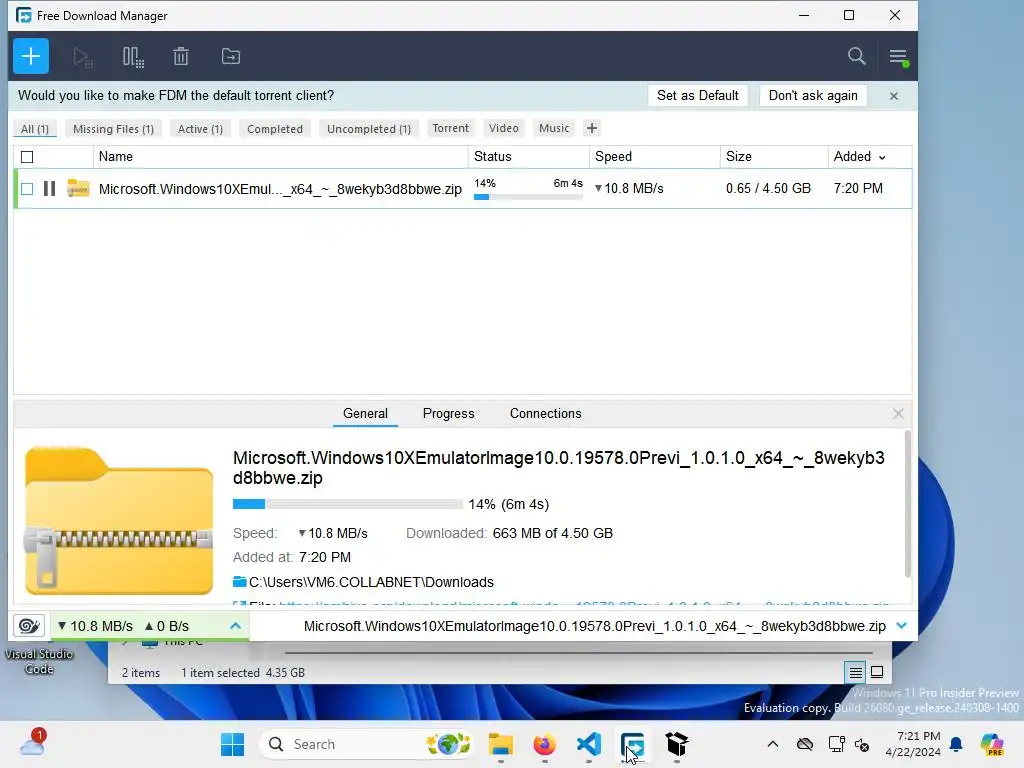Click the details panel vertical scrollbar
1024x768 pixels.
907,504
